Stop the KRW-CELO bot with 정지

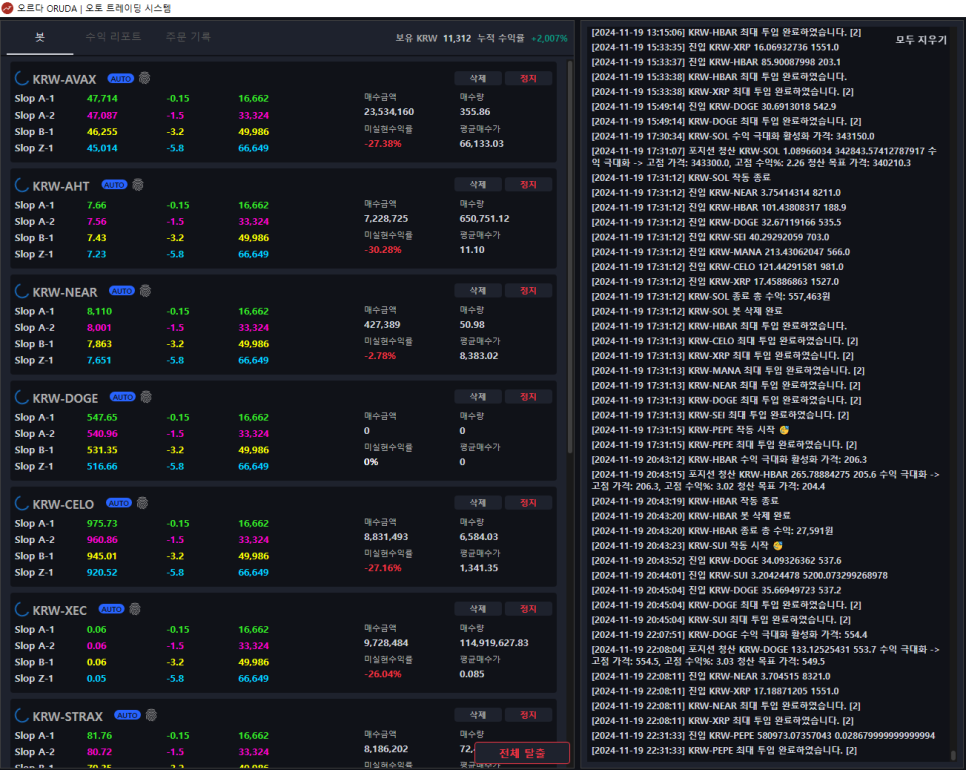tap(529, 503)
